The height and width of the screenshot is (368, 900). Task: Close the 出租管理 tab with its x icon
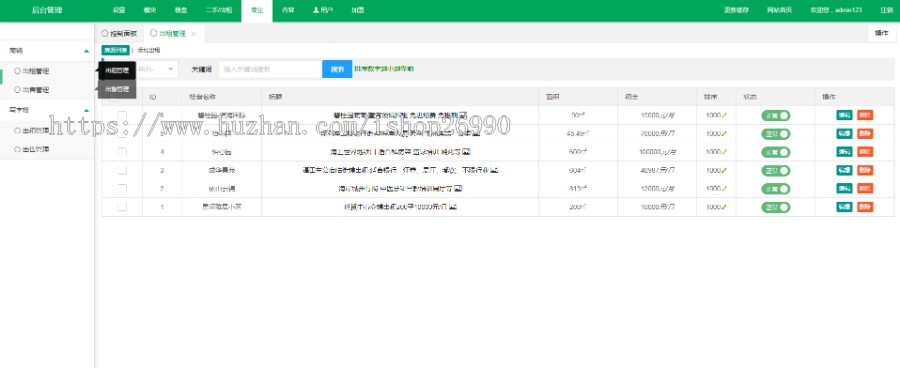pyautogui.click(x=193, y=34)
